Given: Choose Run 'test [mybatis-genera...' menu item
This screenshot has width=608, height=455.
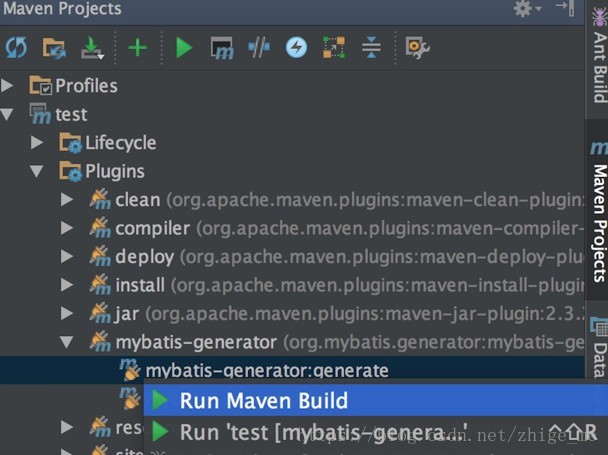Looking at the screenshot, I should (x=375, y=432).
